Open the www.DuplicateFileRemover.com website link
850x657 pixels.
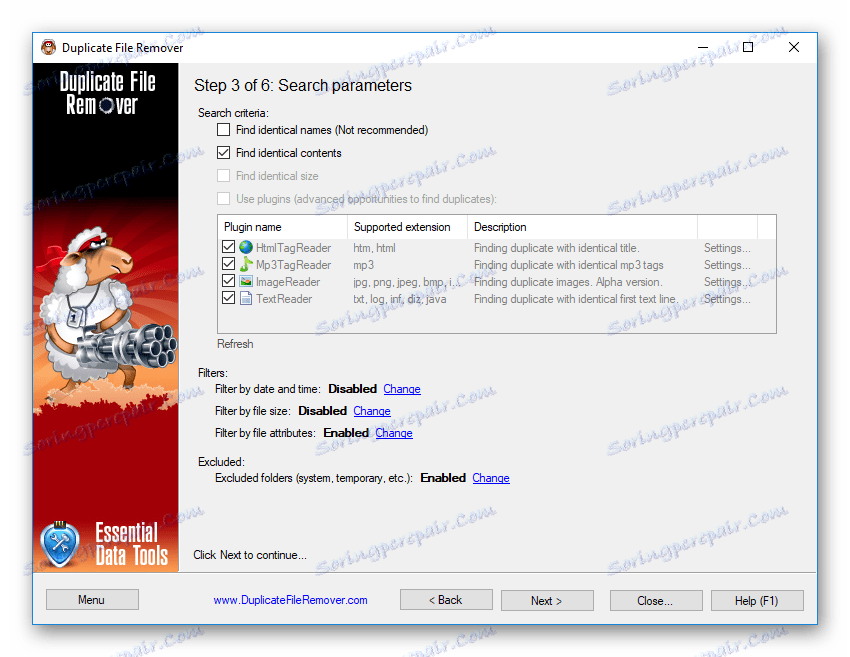(290, 600)
